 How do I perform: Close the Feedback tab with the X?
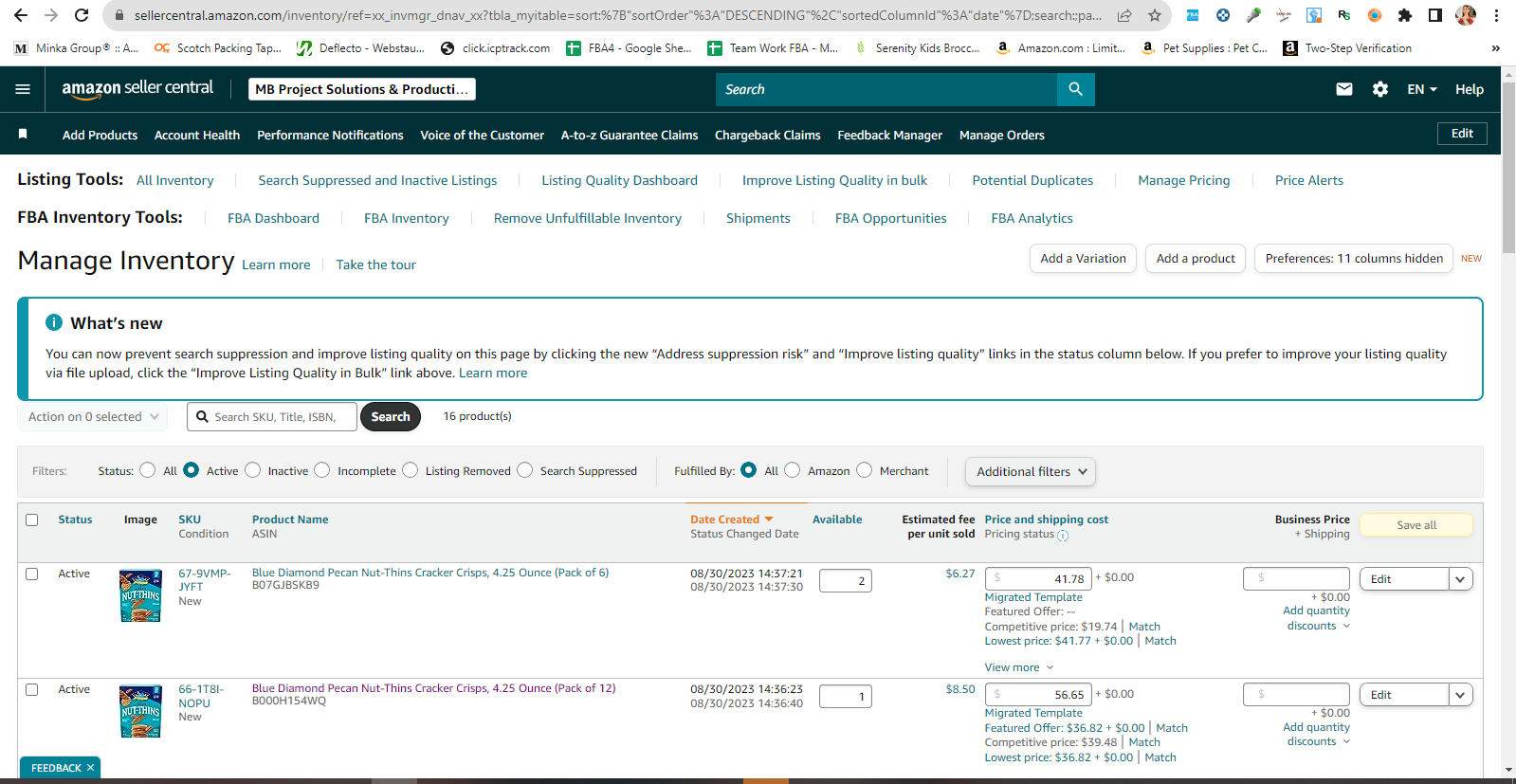click(x=90, y=768)
